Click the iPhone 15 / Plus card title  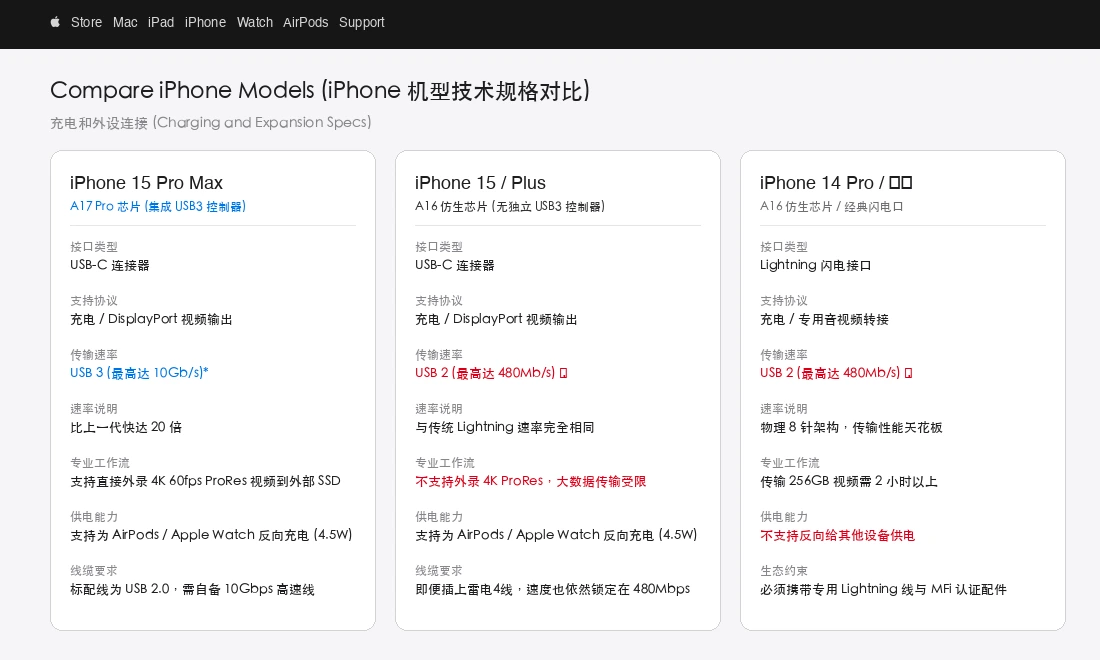[480, 183]
